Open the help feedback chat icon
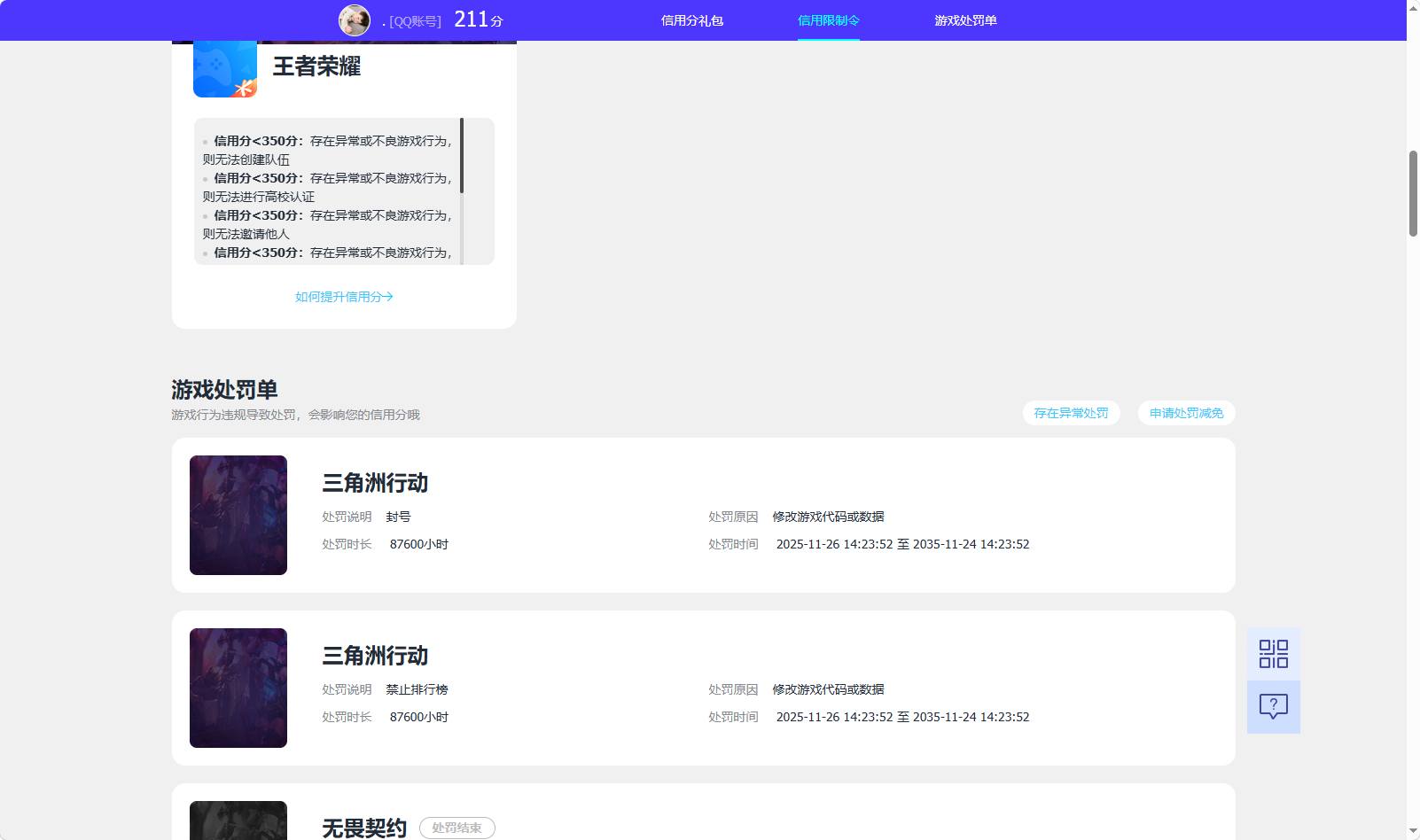Screen dimensions: 1420x840 tap(1274, 706)
